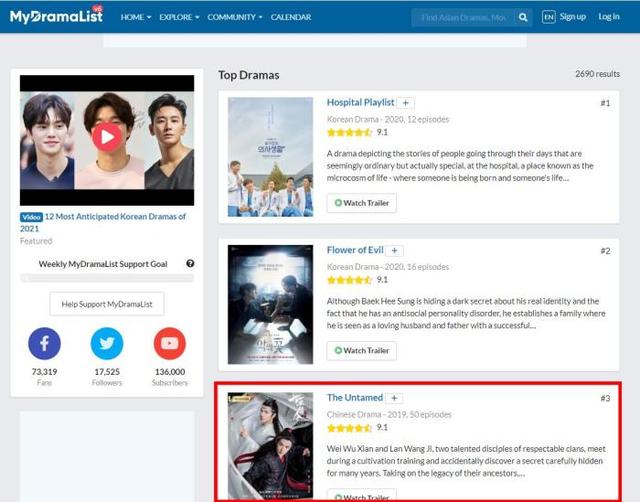Image resolution: width=640 pixels, height=502 pixels.
Task: Click Help Support MyDramaList button
Action: click(x=107, y=304)
